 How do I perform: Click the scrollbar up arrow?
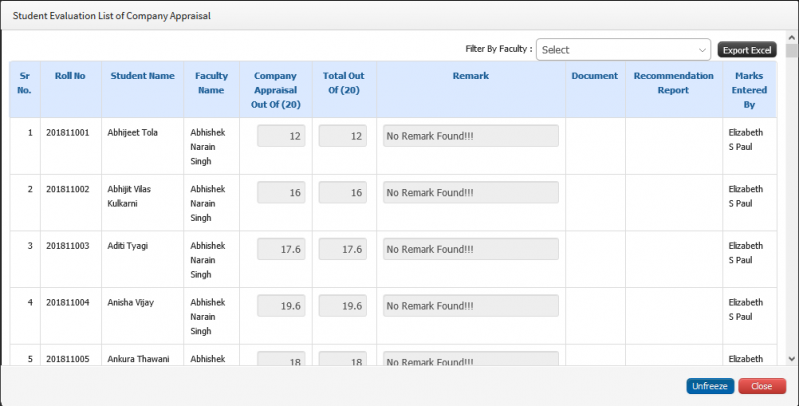pos(791,38)
